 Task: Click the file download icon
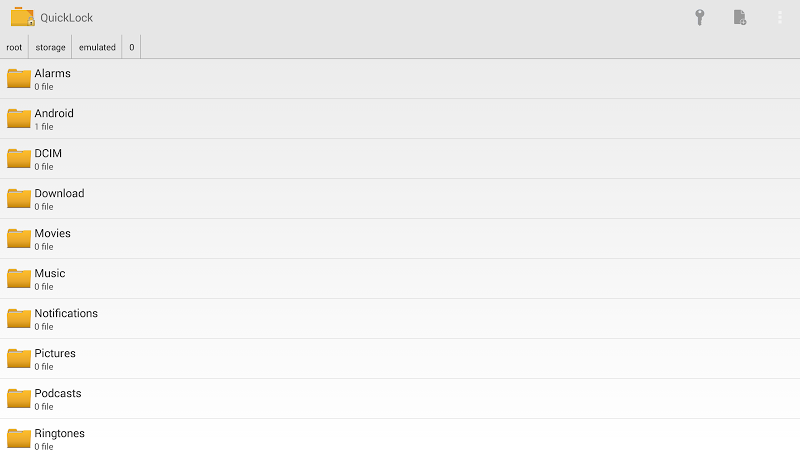pos(739,18)
